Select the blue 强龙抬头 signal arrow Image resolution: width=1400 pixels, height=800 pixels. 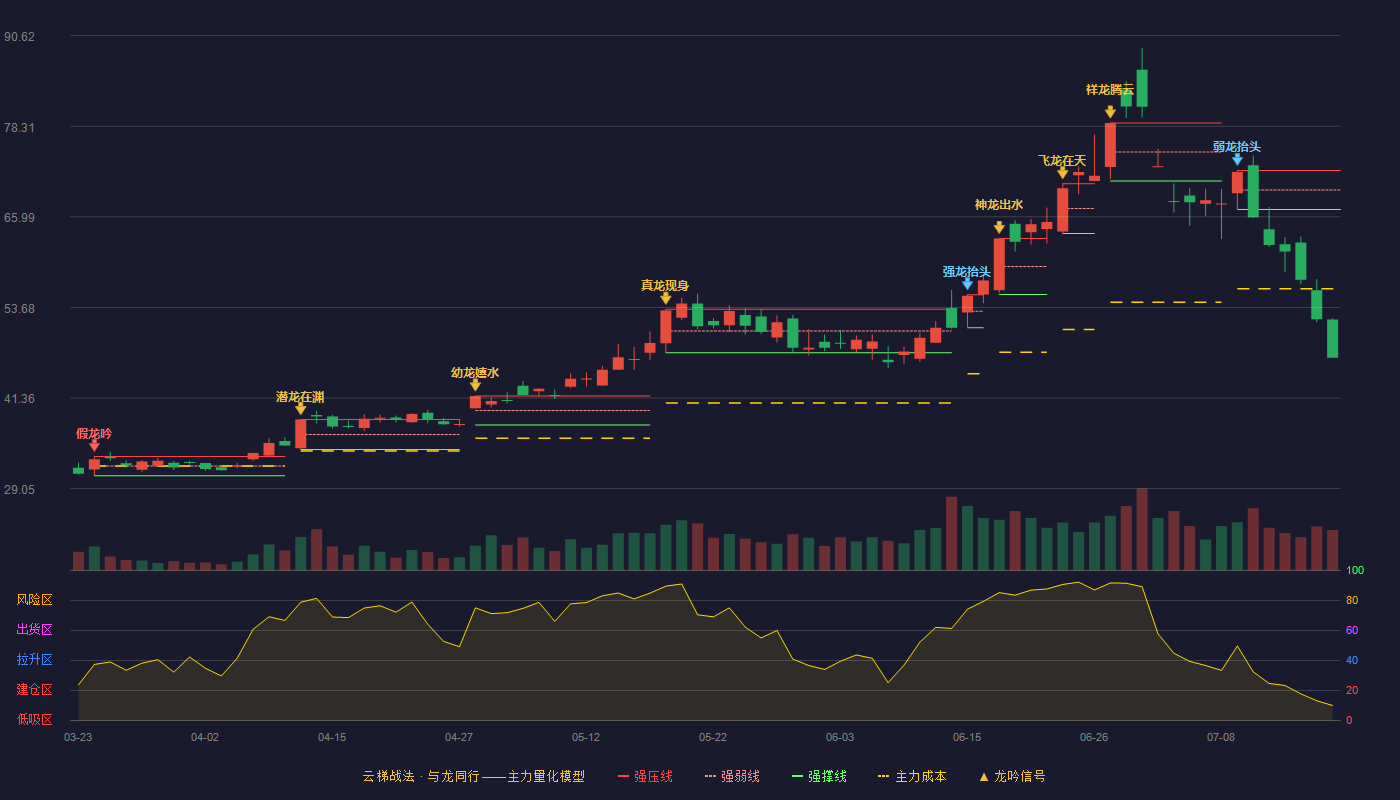tap(967, 284)
